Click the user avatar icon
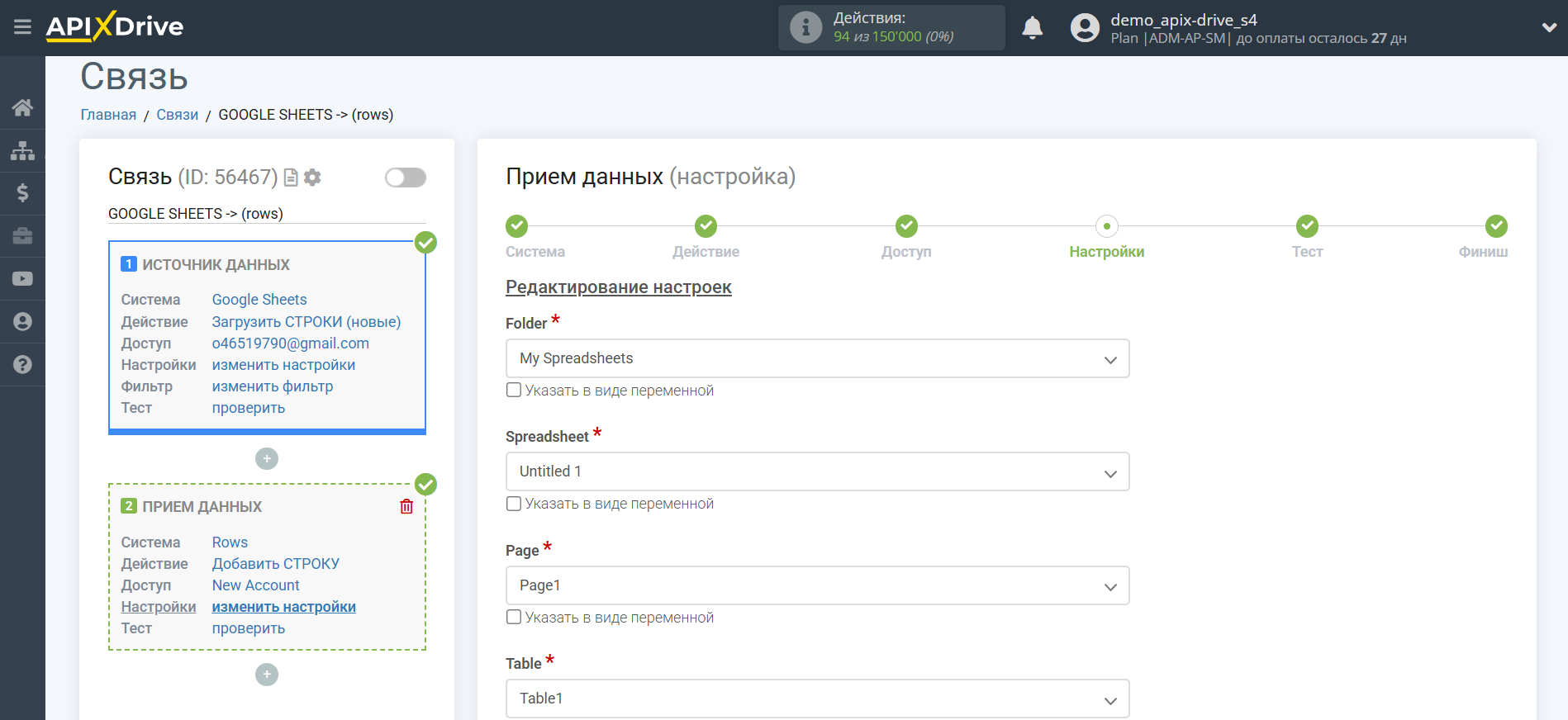The height and width of the screenshot is (720, 1568). click(x=1085, y=28)
